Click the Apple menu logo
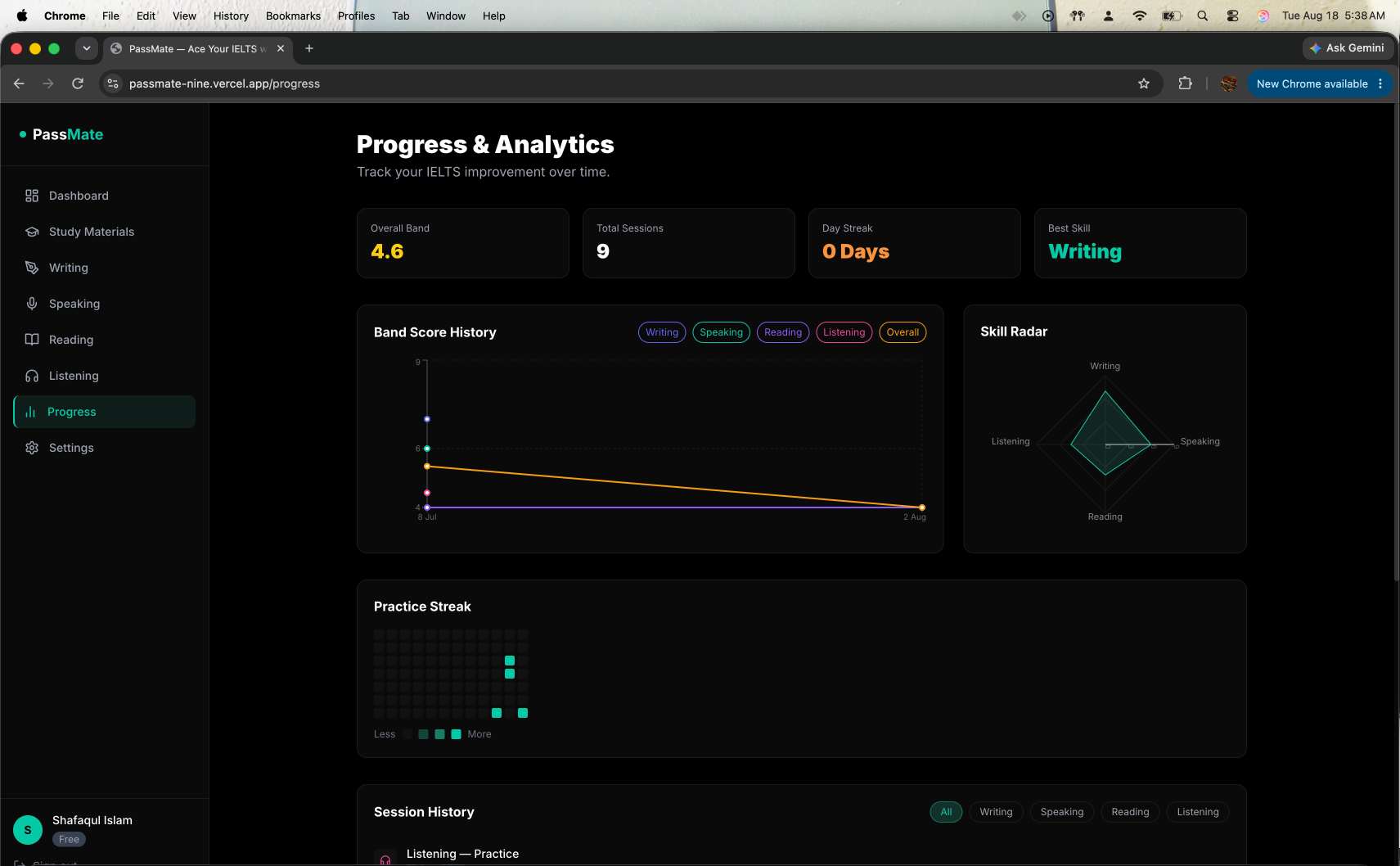Screen dimensions: 1400x866 tap(22, 16)
